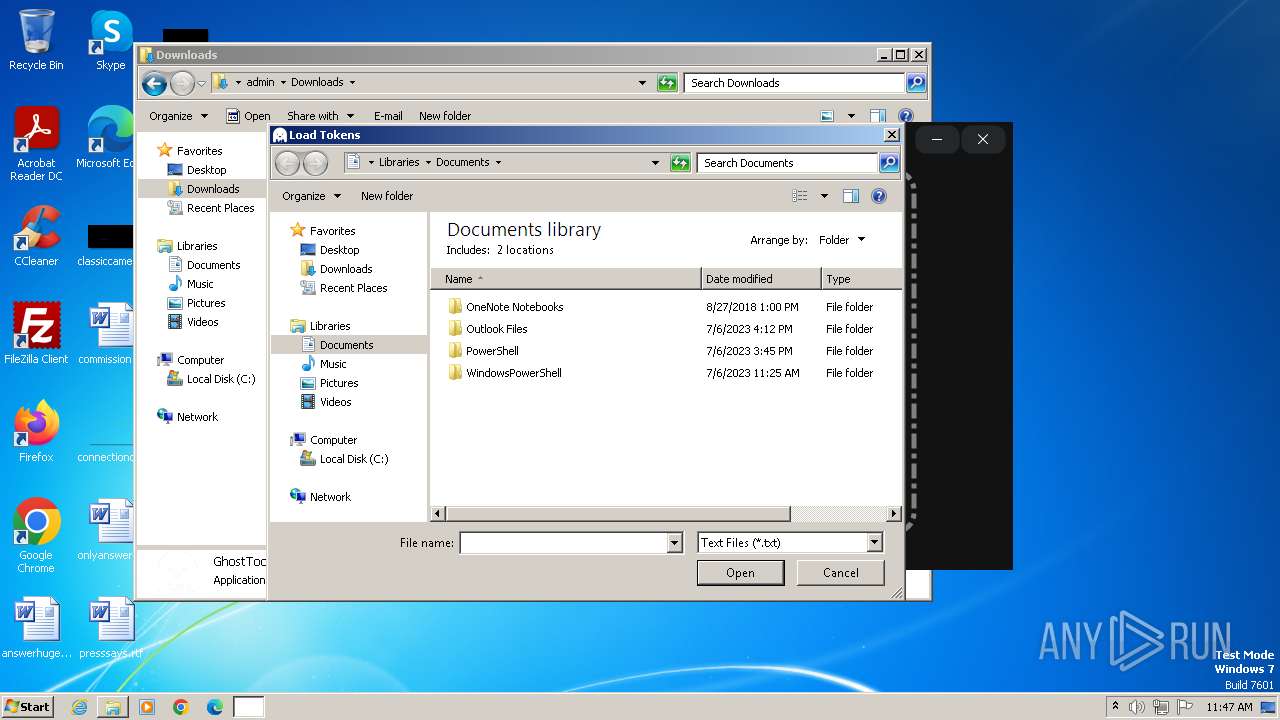Expand recent pages dropdown in Downloads window
The image size is (1280, 720).
click(x=201, y=83)
